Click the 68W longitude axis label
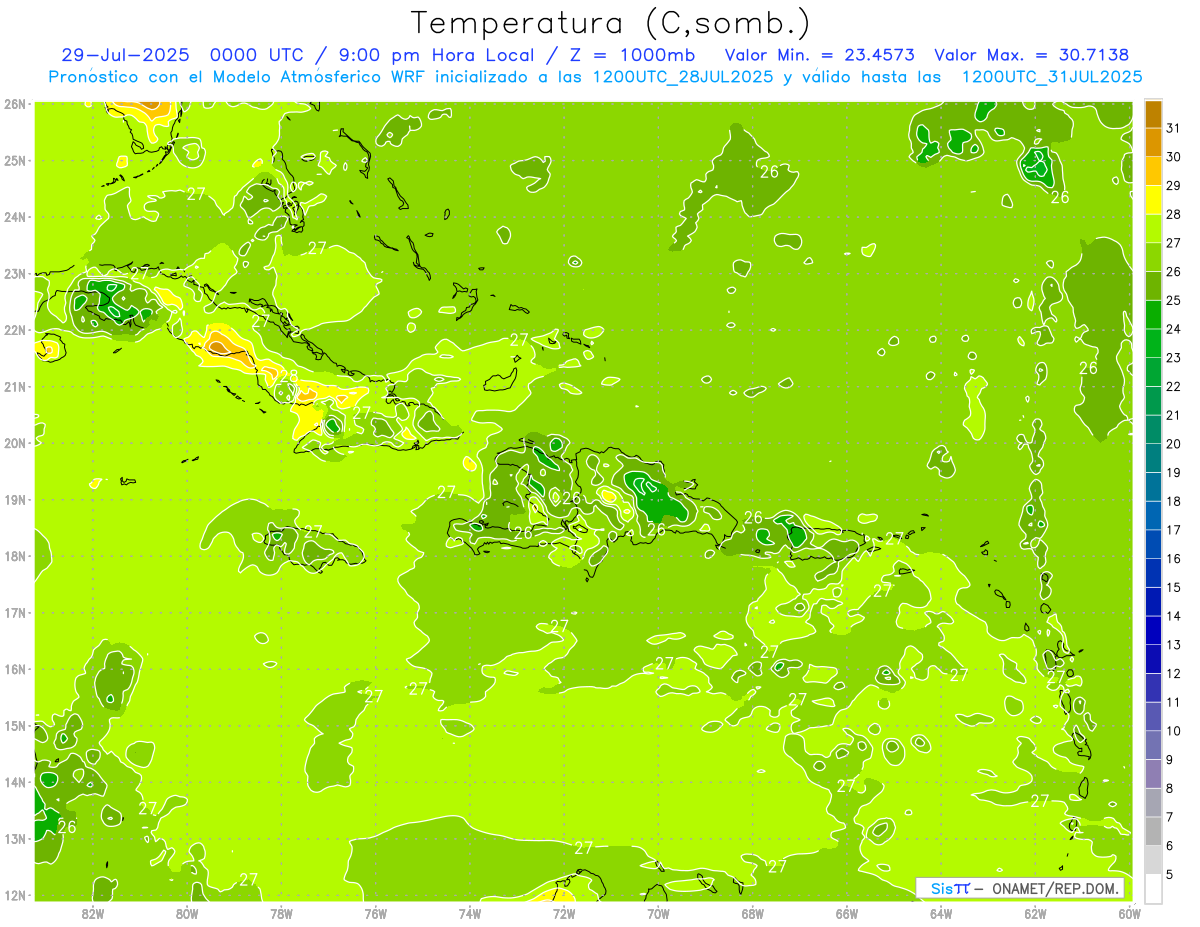Screen dimensions: 1200x927 click(752, 913)
